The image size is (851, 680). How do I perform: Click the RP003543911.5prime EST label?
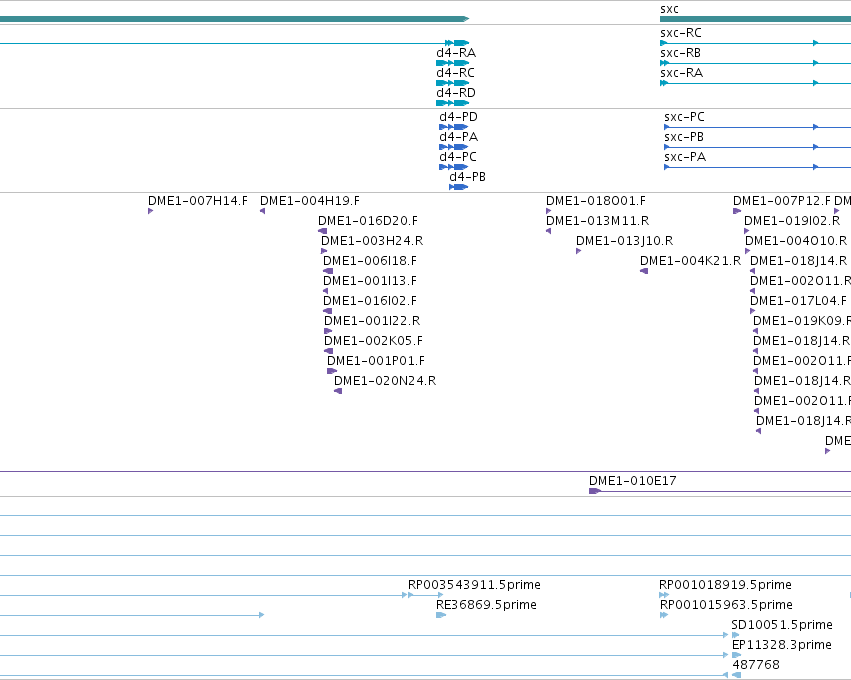tap(474, 586)
